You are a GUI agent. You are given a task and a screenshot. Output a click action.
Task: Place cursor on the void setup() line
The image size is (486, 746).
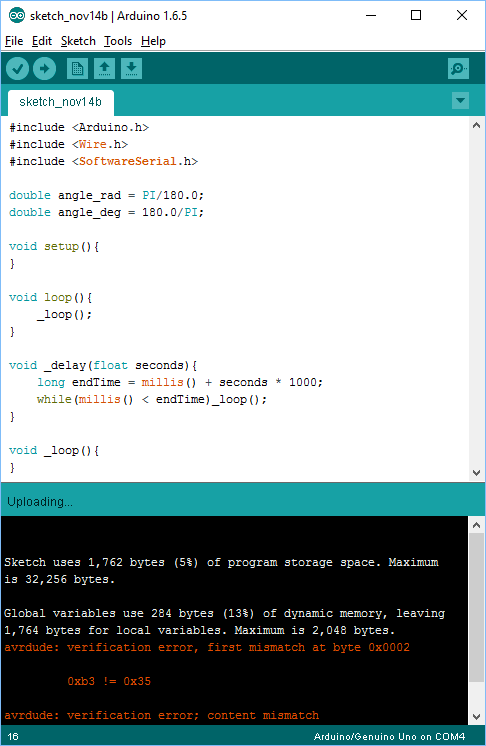click(54, 246)
